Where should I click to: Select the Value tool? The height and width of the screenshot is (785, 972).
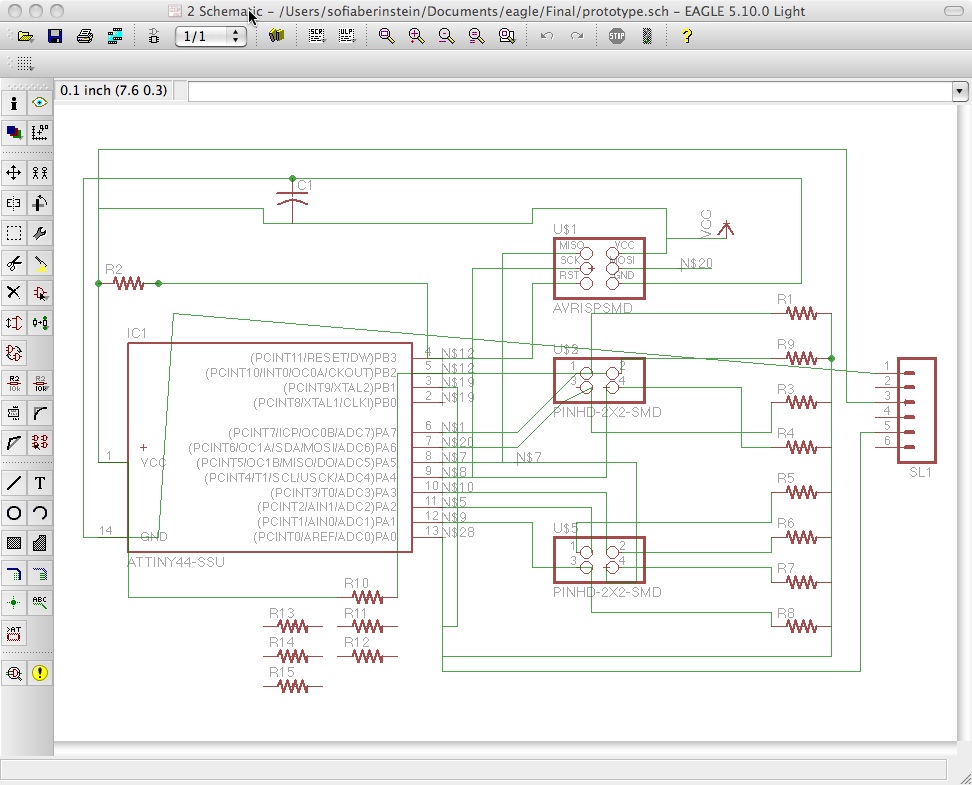point(40,383)
